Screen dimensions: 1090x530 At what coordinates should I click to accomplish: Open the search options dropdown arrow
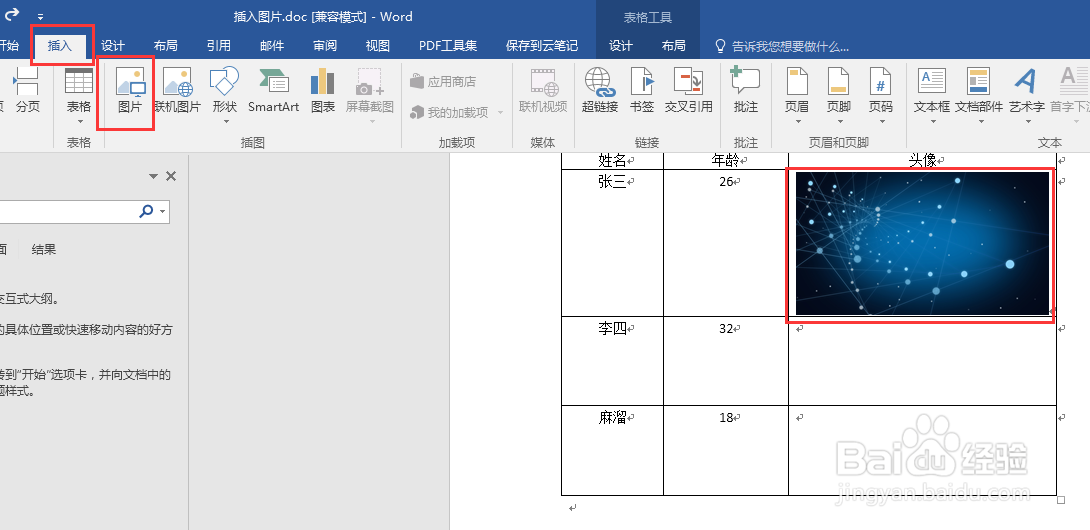pyautogui.click(x=163, y=211)
